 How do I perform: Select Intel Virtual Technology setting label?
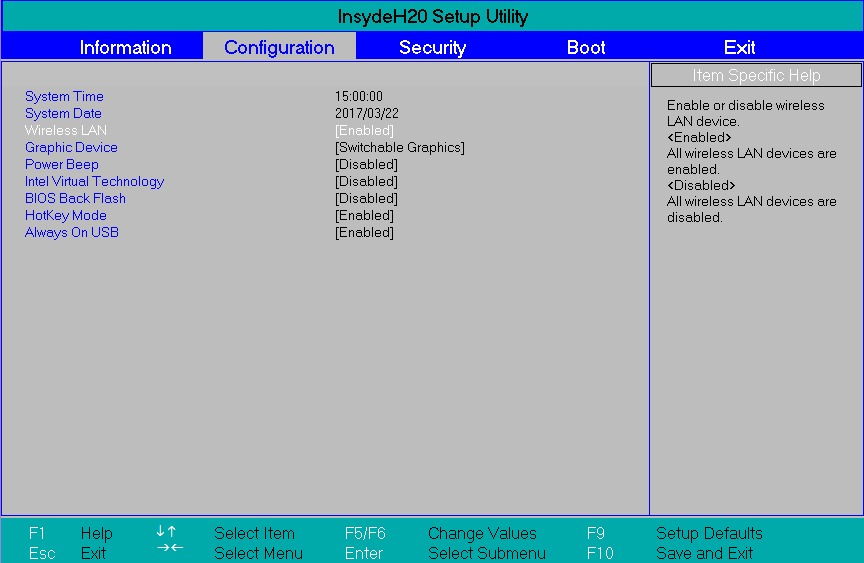tap(95, 182)
